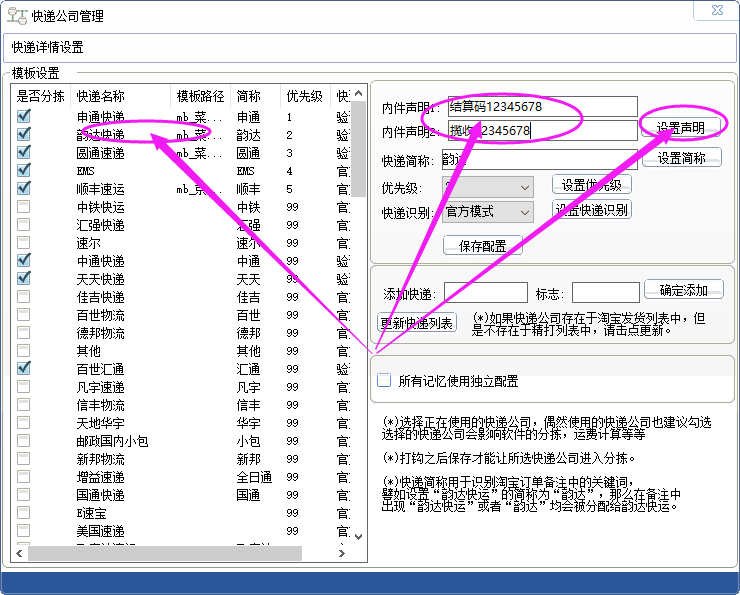Image resolution: width=740 pixels, height=595 pixels.
Task: Select the 中铁快运 row name
Action: coord(101,207)
